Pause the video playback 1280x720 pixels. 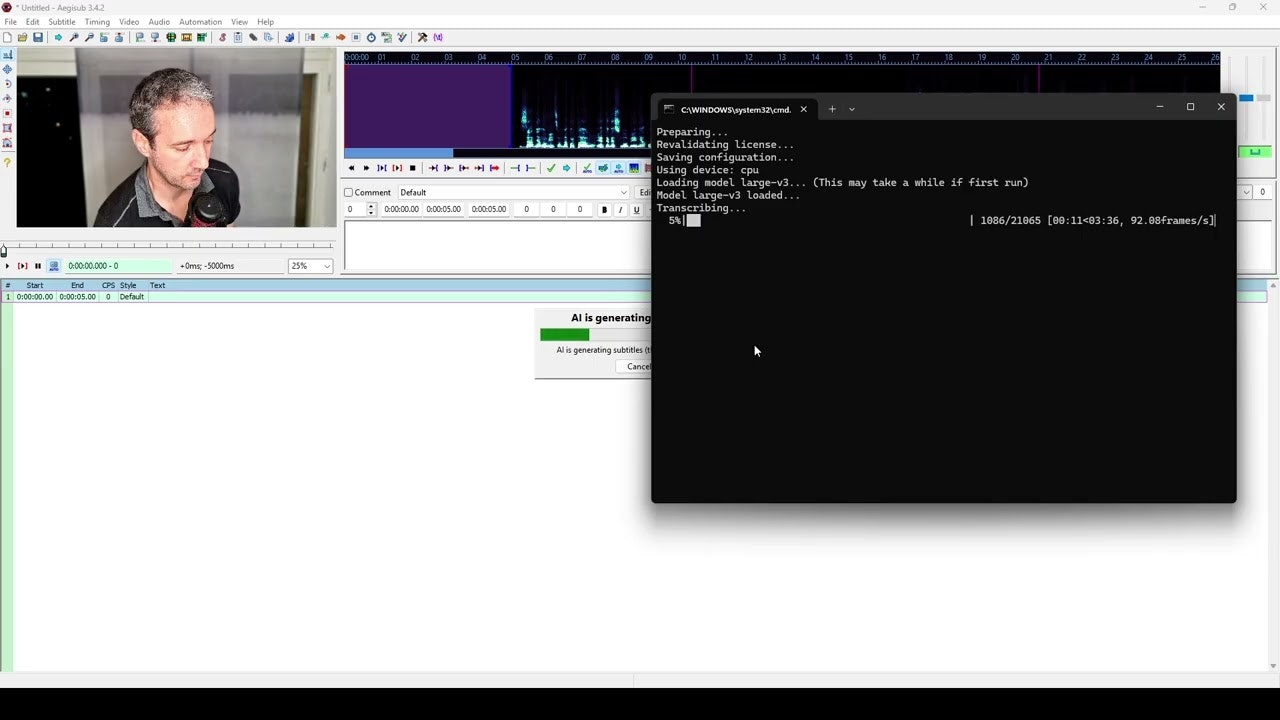(x=38, y=266)
